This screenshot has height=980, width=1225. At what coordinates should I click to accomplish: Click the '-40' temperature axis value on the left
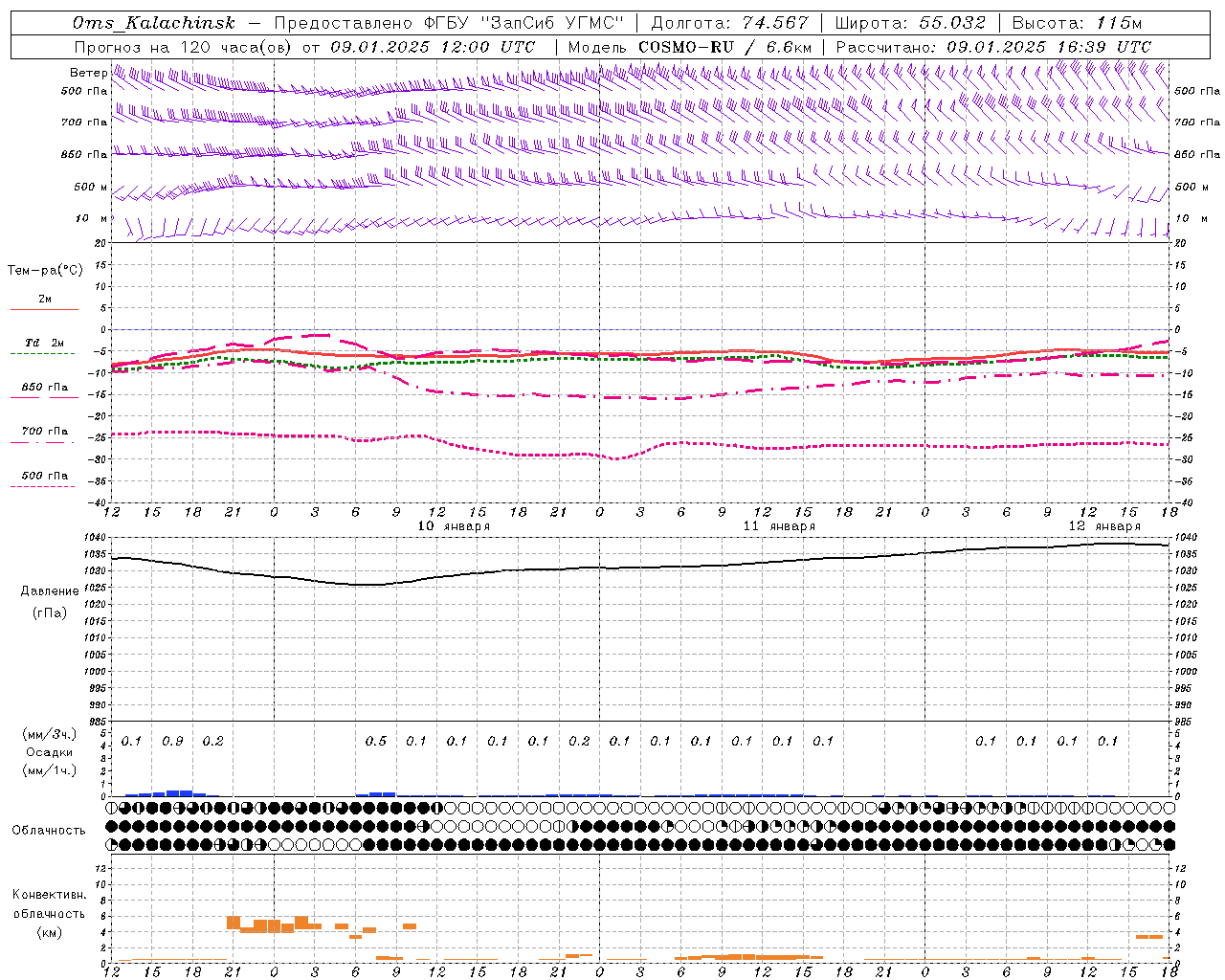pos(99,502)
